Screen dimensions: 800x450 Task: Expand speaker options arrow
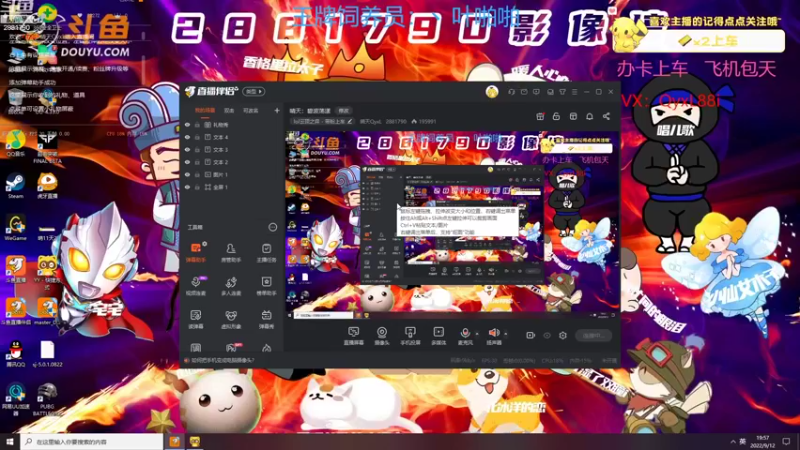click(x=506, y=334)
